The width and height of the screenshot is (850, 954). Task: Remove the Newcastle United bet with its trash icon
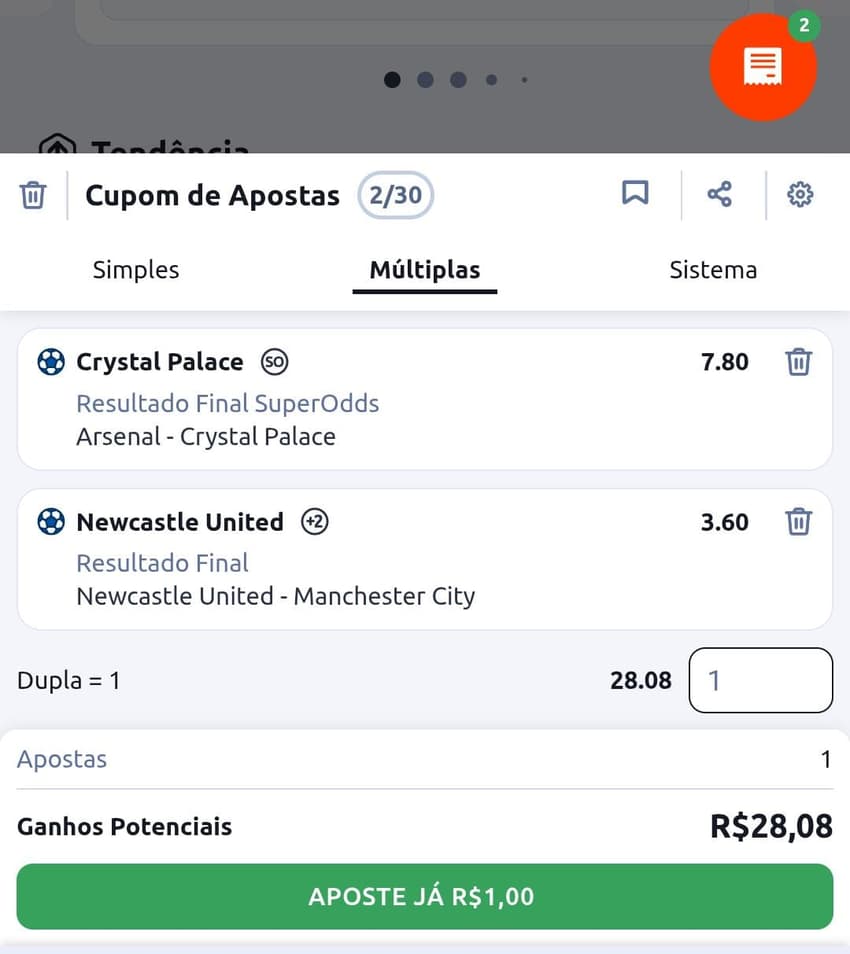pos(798,522)
